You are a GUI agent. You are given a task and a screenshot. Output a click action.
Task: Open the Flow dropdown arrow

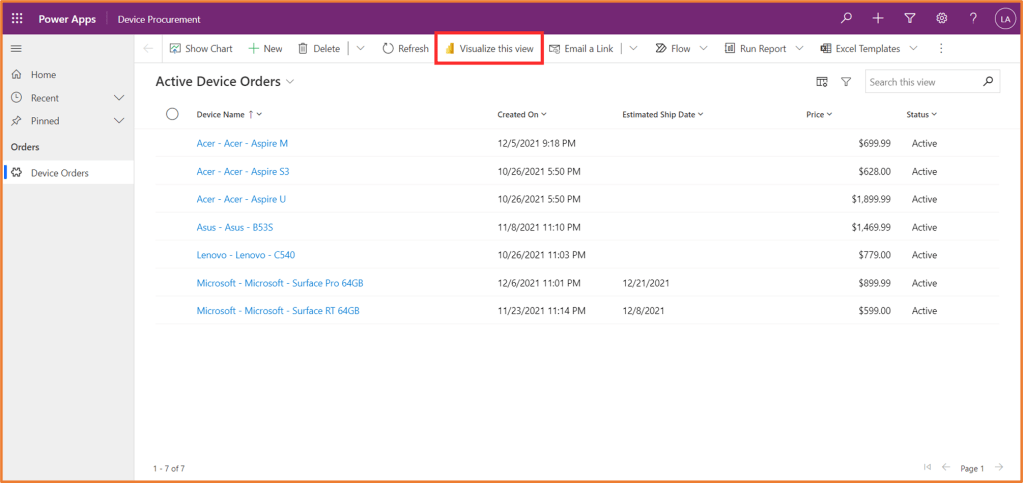[x=704, y=48]
